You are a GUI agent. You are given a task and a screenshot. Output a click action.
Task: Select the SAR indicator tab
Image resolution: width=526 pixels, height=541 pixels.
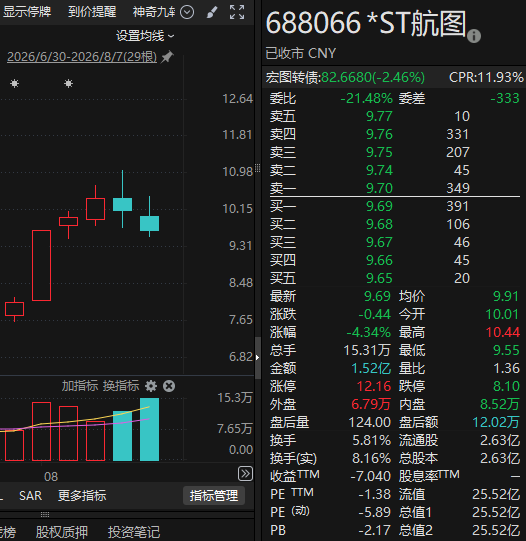click(30, 496)
